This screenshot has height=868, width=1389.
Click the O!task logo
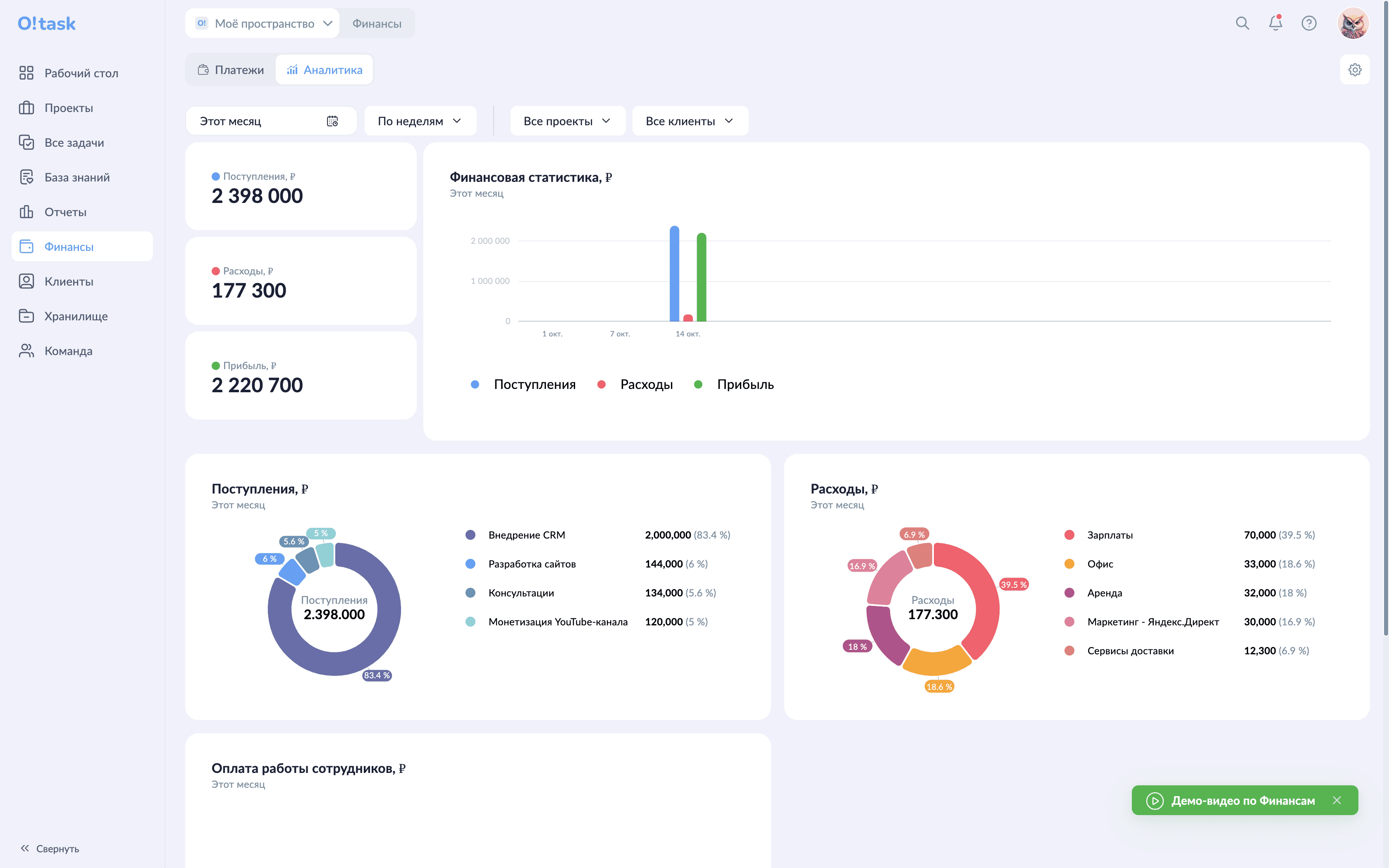(46, 24)
